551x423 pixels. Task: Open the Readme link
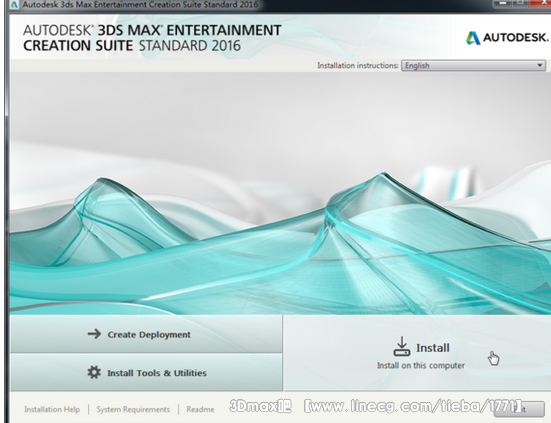200,409
